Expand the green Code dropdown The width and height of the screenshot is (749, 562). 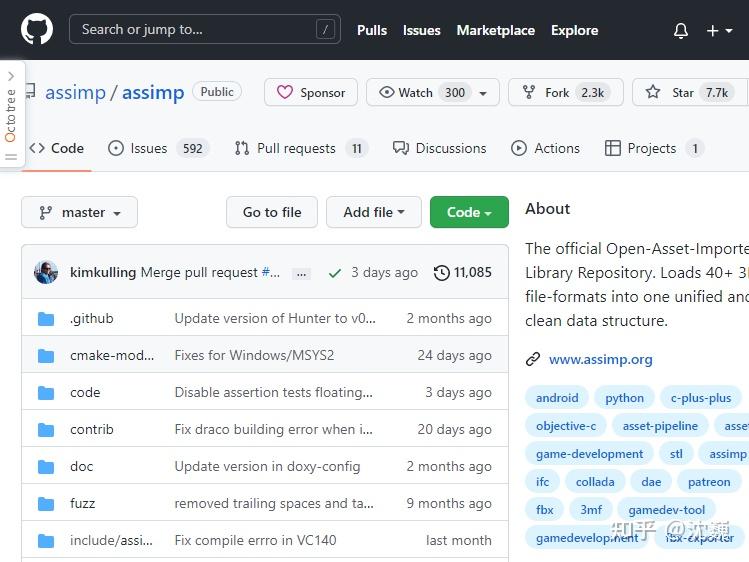(x=469, y=212)
